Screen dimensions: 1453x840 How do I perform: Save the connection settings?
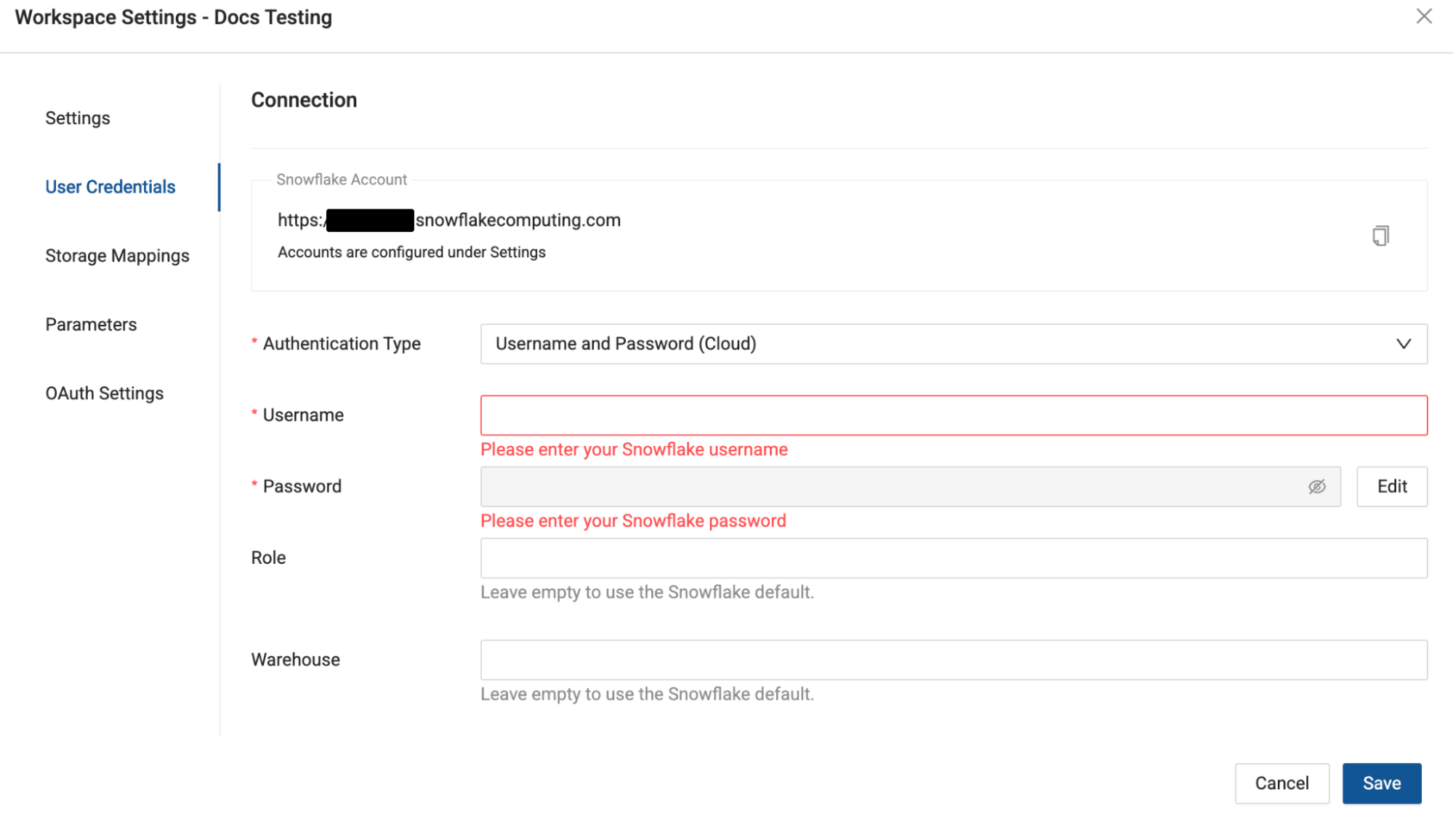point(1380,783)
